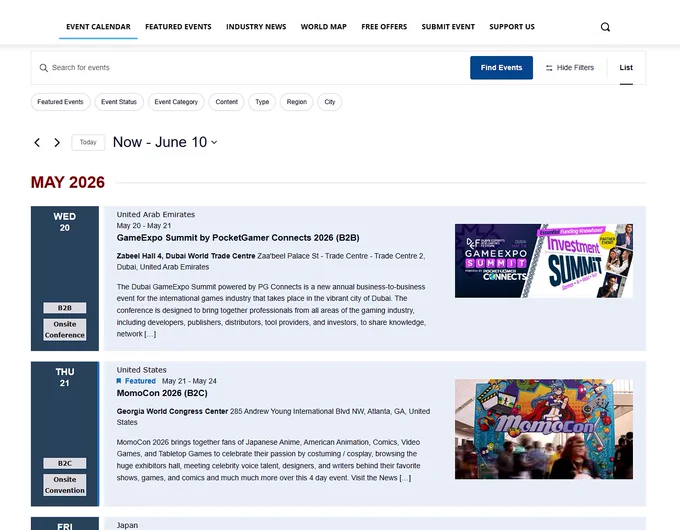Open the Now - June 10 date picker

tap(165, 142)
